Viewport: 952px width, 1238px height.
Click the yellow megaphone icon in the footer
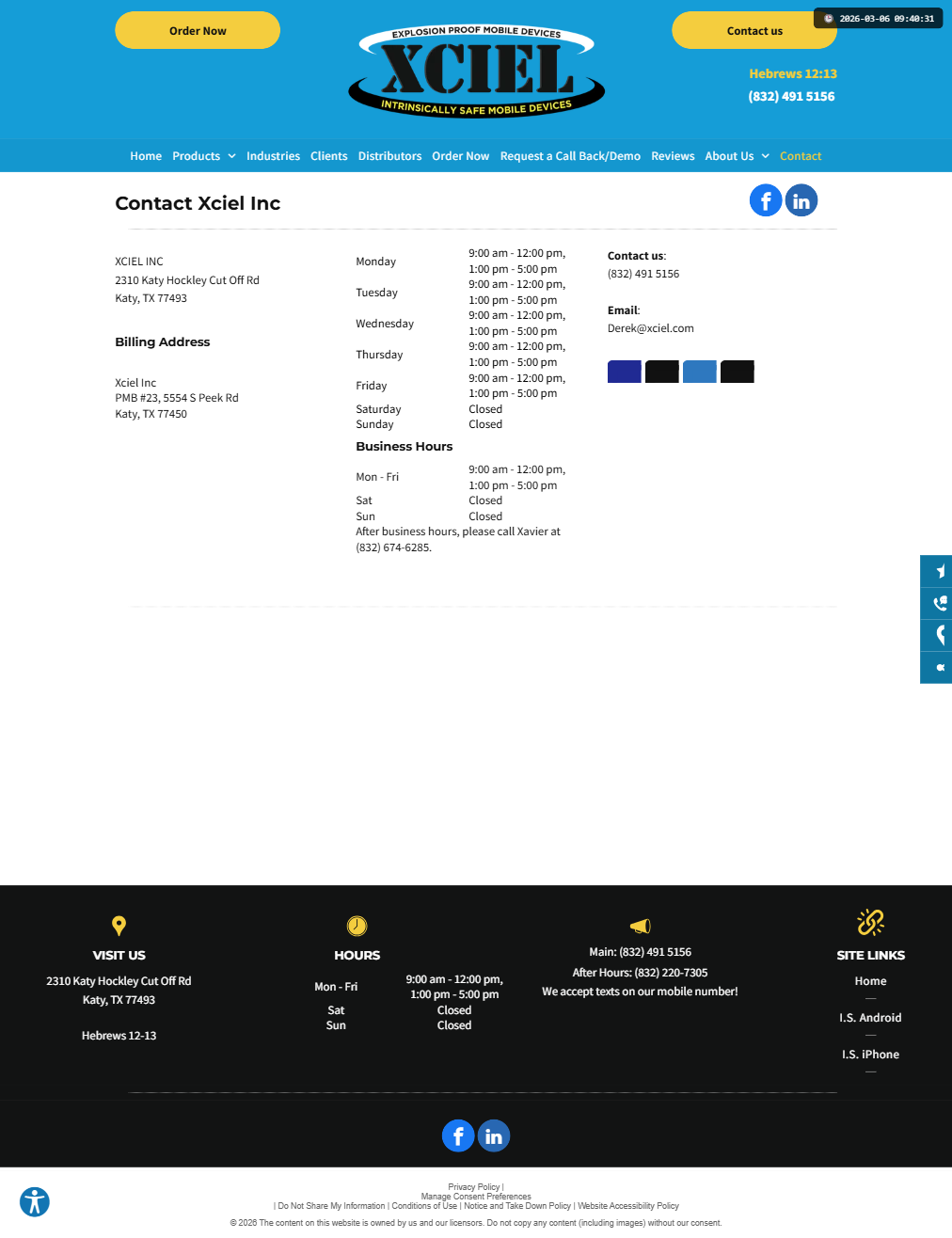(640, 926)
